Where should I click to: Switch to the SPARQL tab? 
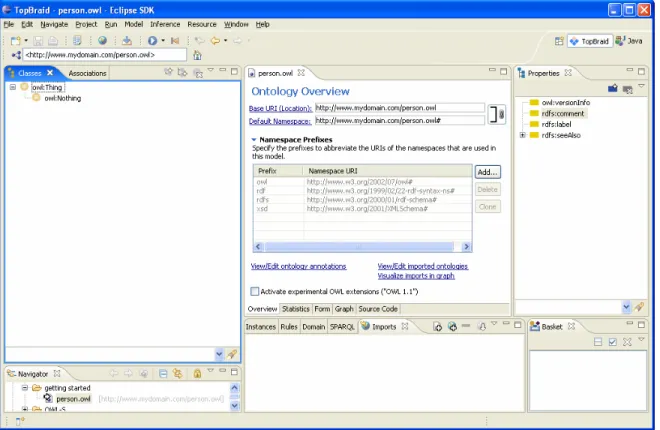click(342, 326)
